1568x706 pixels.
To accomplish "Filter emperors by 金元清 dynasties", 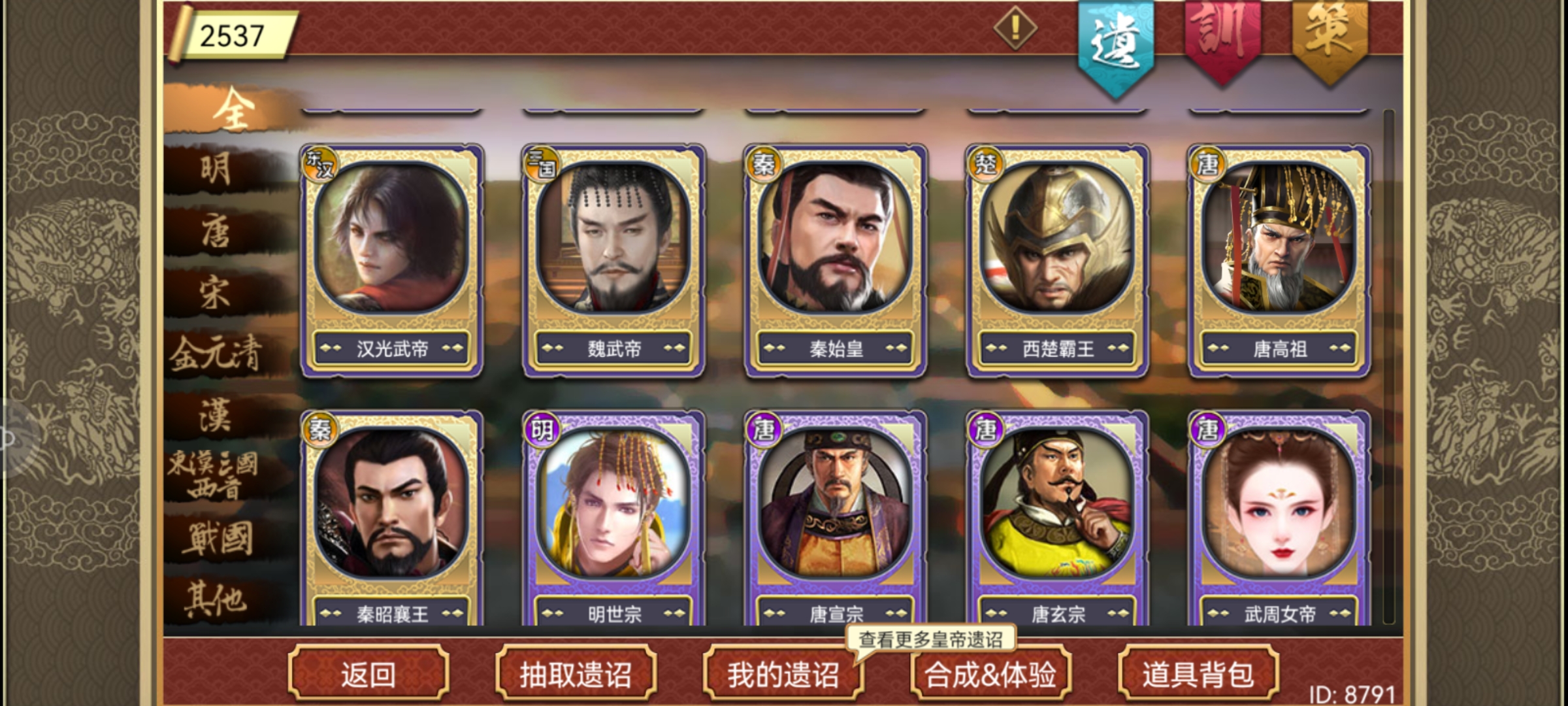I will [216, 354].
